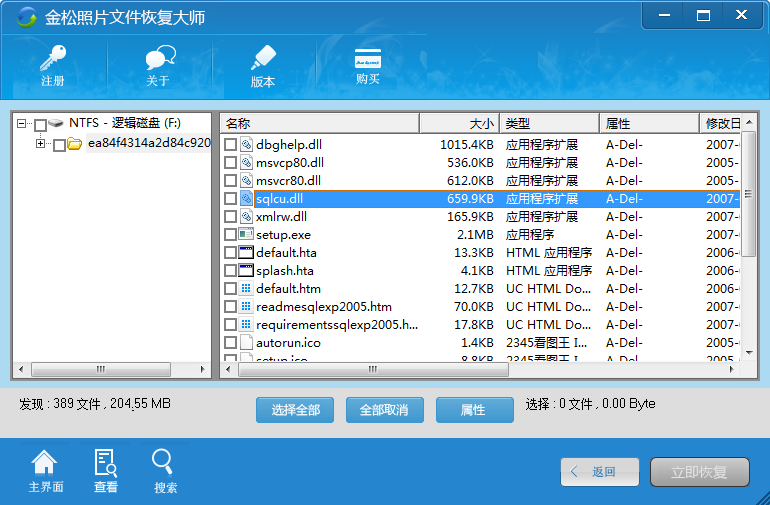This screenshot has height=505, width=770.
Task: Click the 返回 back button
Action: pos(600,472)
